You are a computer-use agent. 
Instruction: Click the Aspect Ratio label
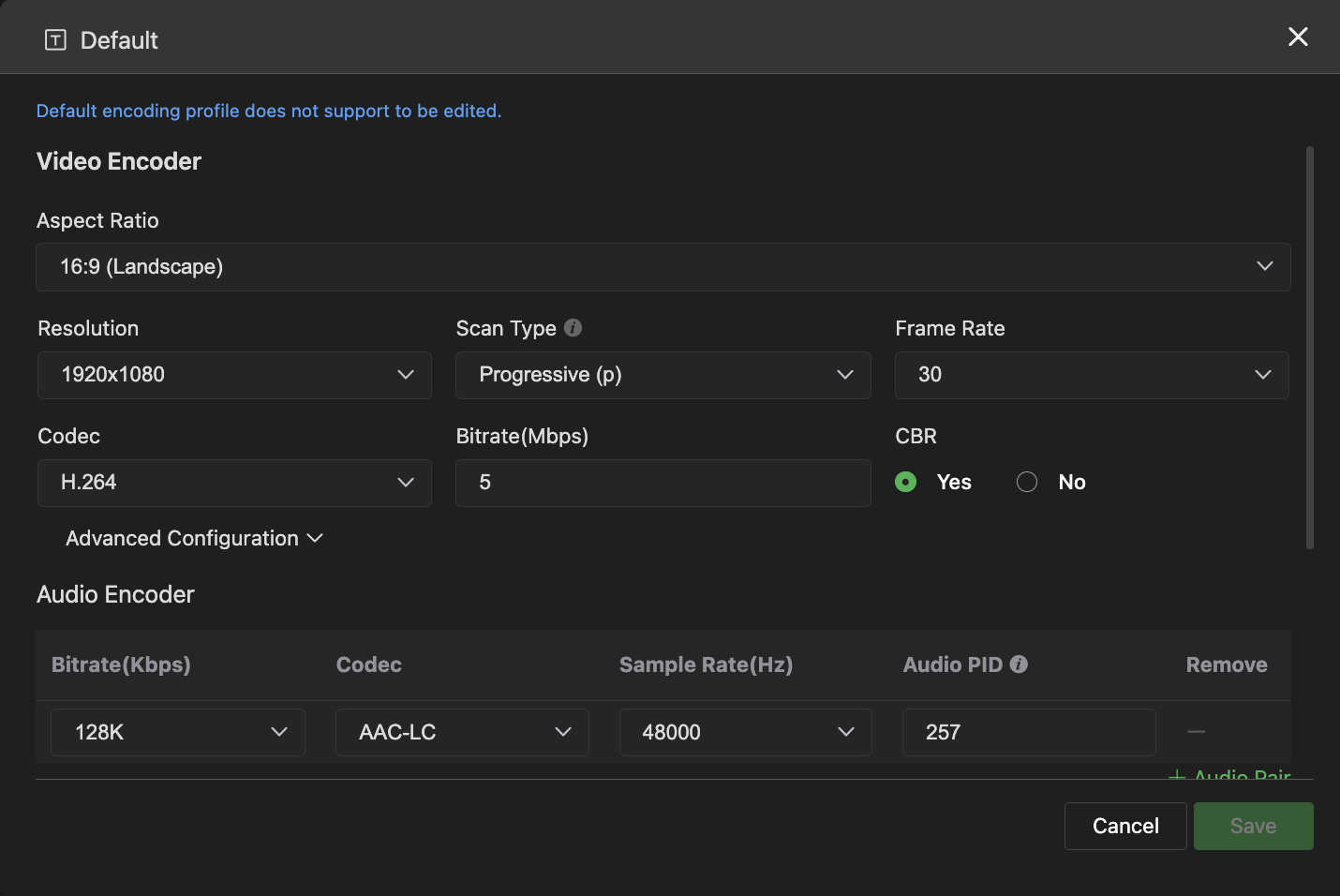click(97, 220)
